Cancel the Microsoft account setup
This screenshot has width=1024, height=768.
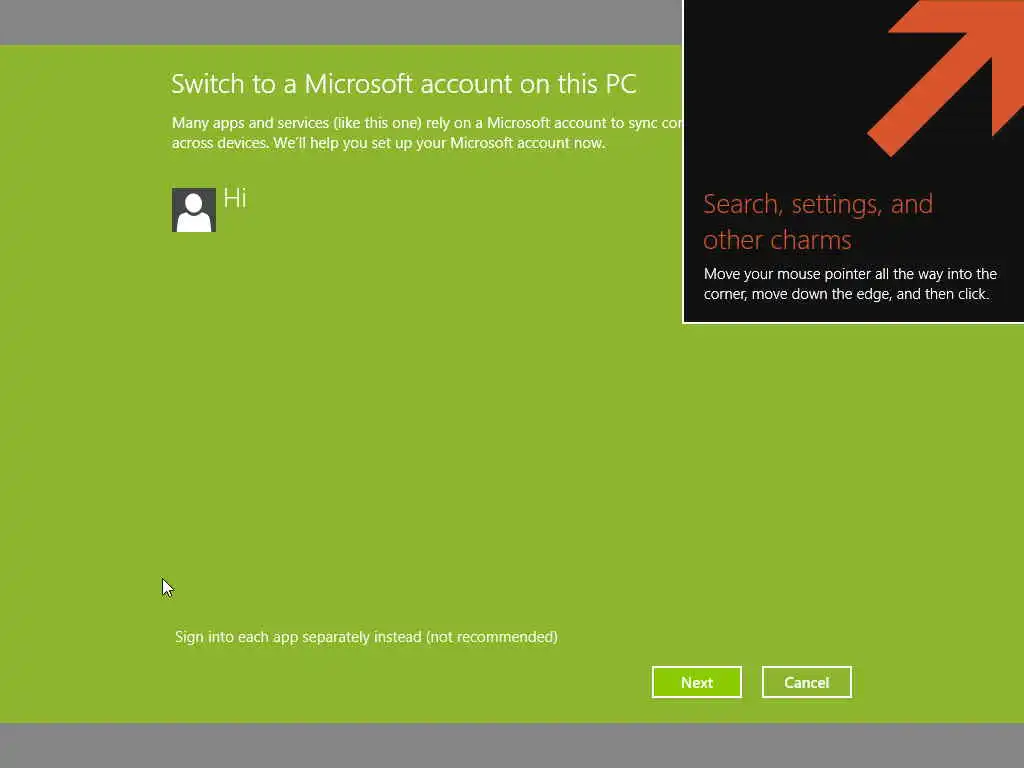[x=807, y=682]
